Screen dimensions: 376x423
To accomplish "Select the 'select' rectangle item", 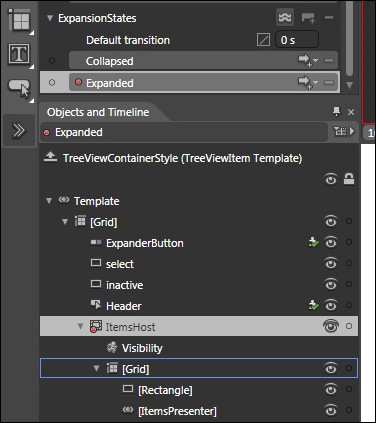I will [x=120, y=264].
